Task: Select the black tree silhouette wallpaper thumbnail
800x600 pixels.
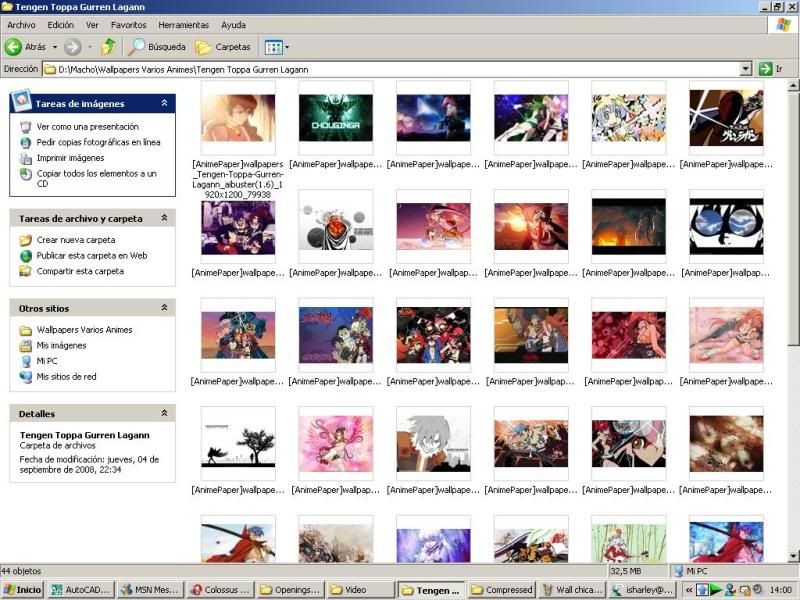Action: (x=238, y=443)
